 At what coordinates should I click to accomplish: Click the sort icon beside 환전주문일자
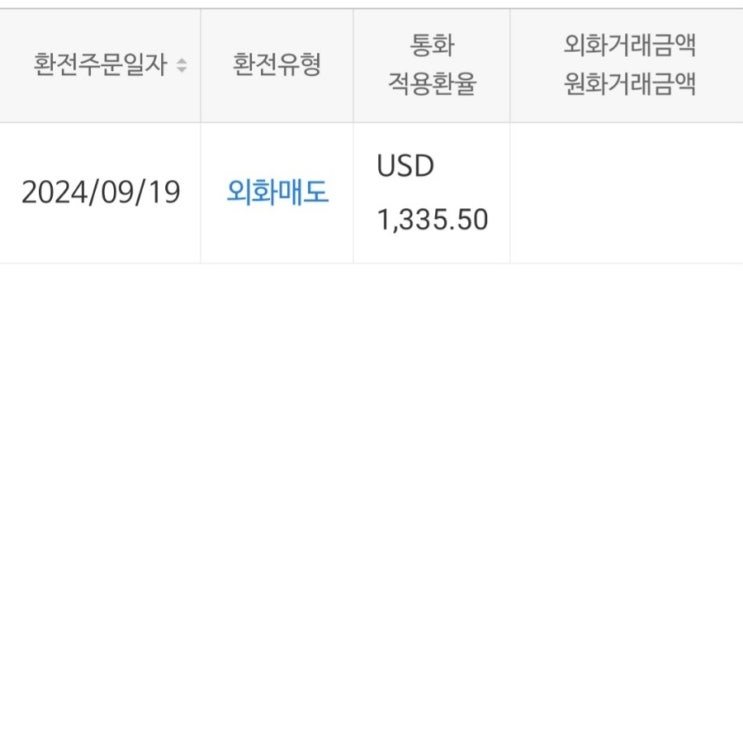181,66
